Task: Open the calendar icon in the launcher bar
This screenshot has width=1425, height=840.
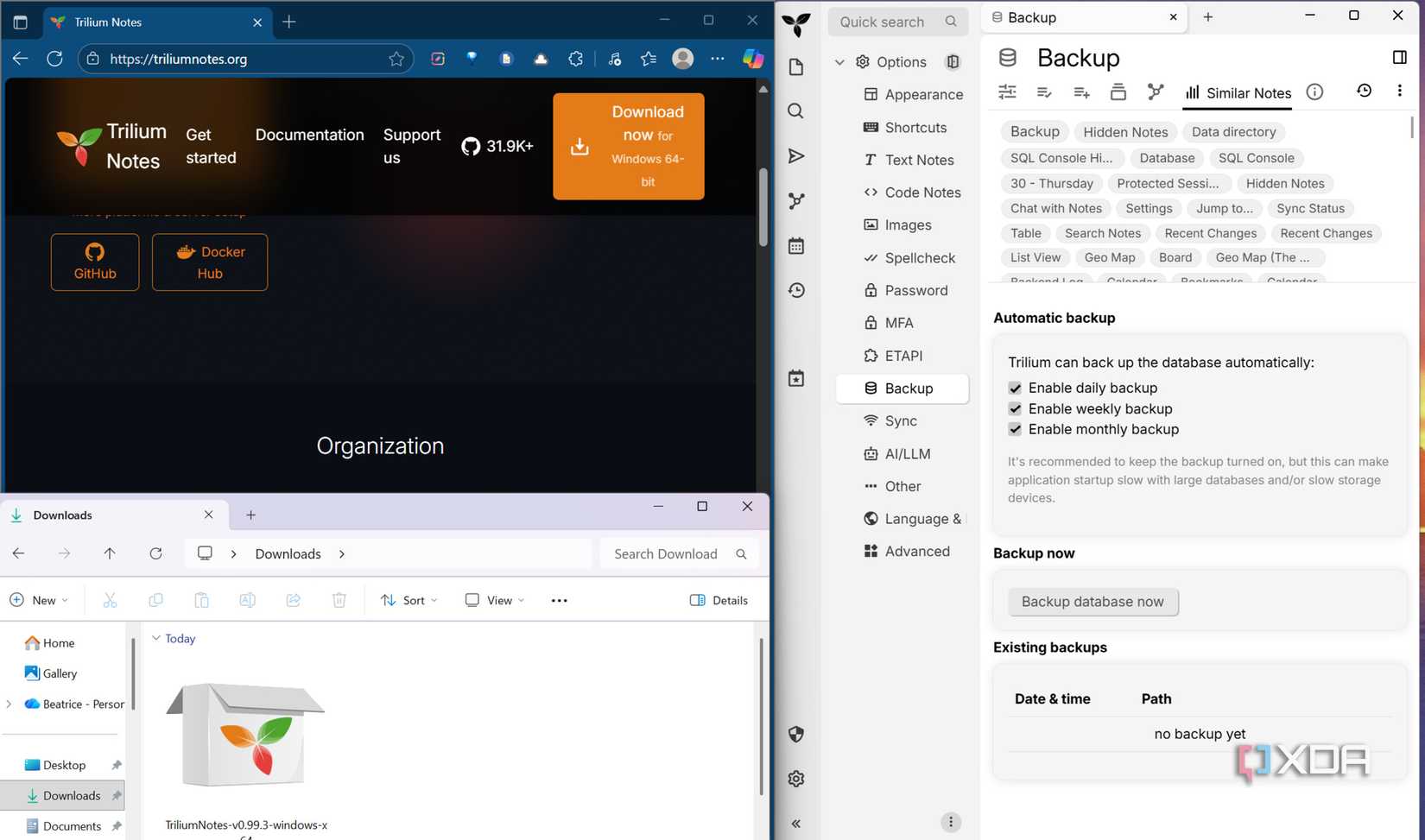Action: tap(795, 245)
